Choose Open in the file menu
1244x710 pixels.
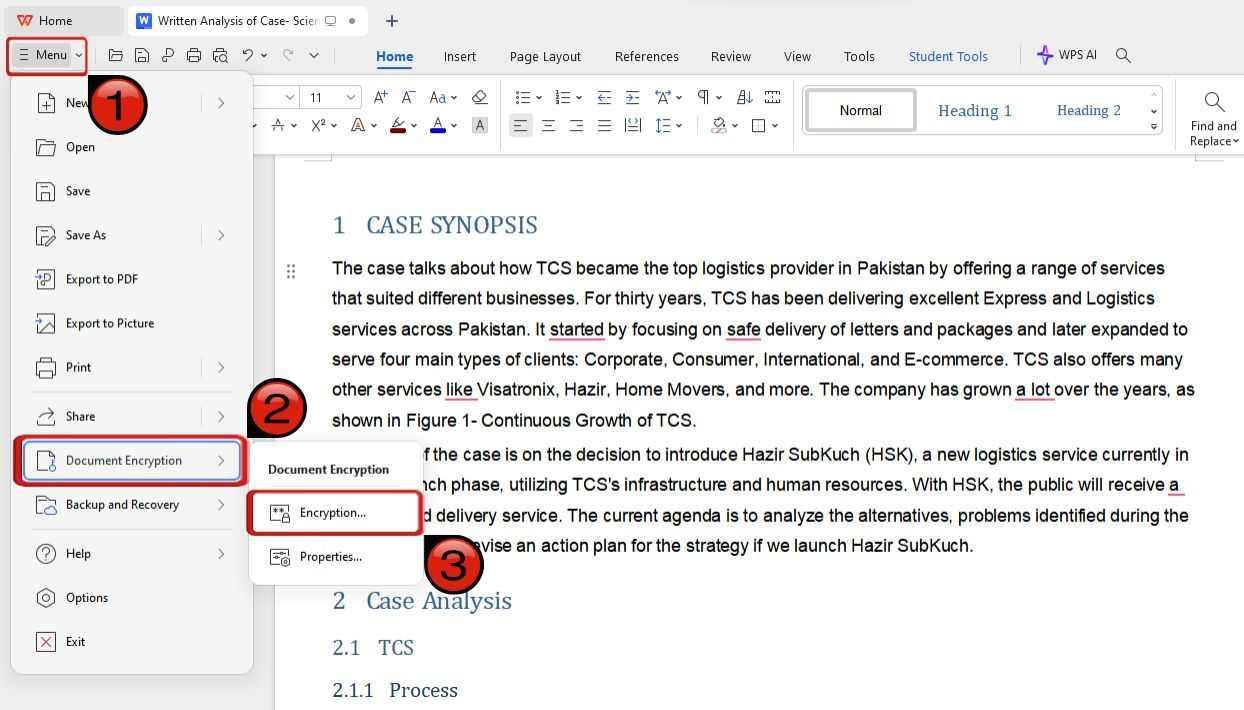(x=131, y=147)
